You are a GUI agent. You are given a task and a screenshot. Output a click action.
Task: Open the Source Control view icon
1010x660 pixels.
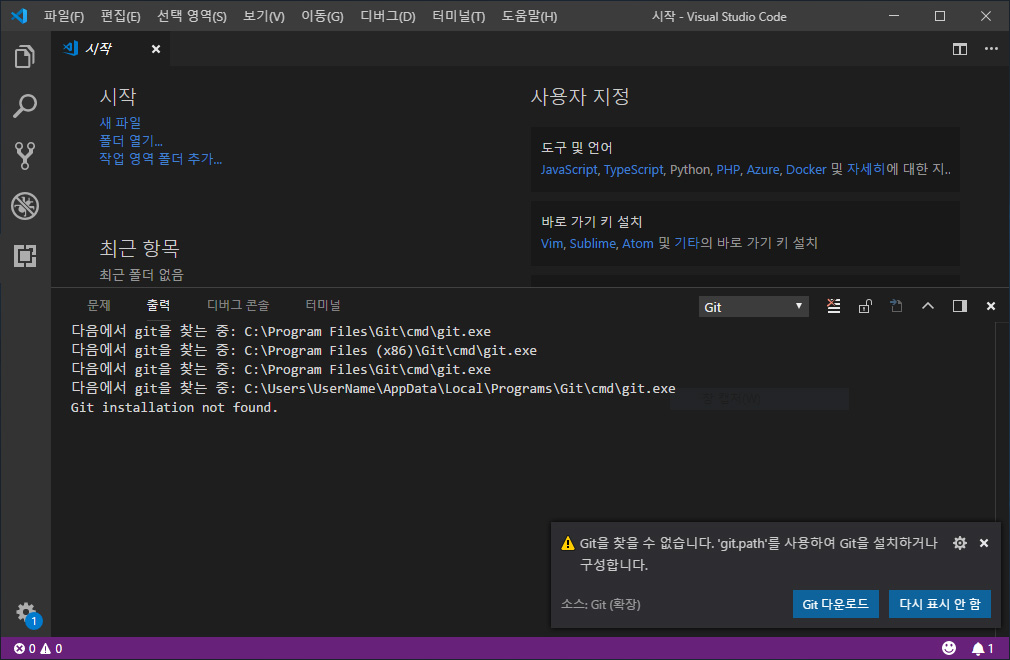click(24, 156)
